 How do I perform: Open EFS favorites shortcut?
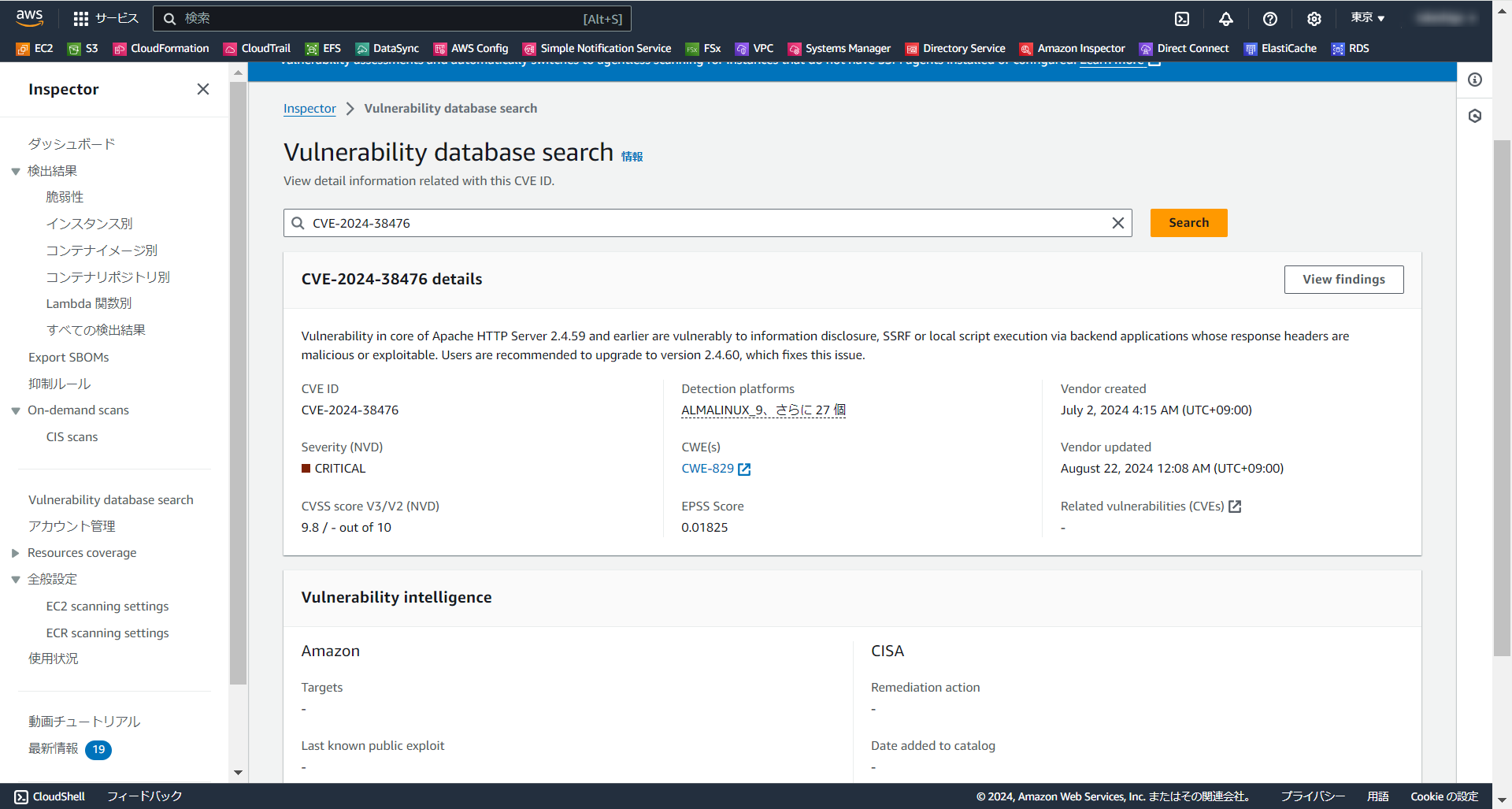pos(324,48)
